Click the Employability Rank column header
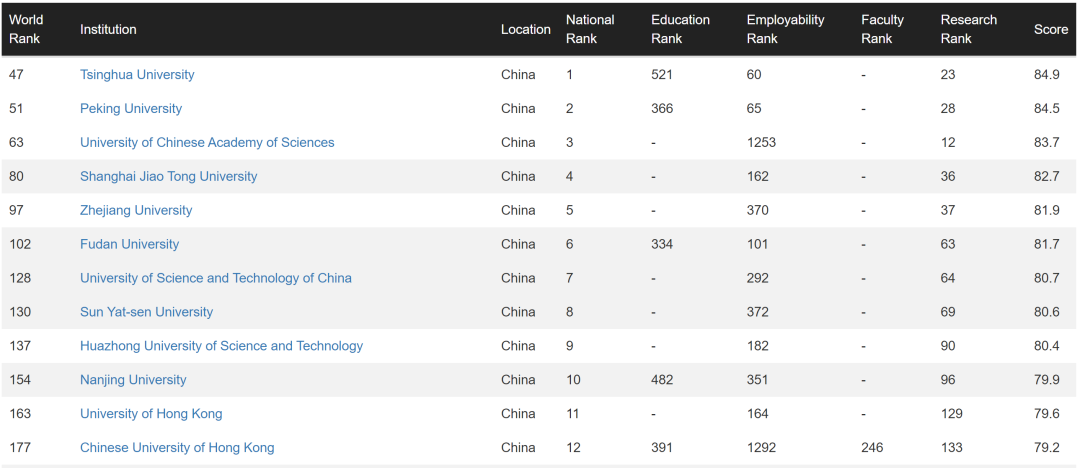The height and width of the screenshot is (468, 1080). (x=785, y=29)
